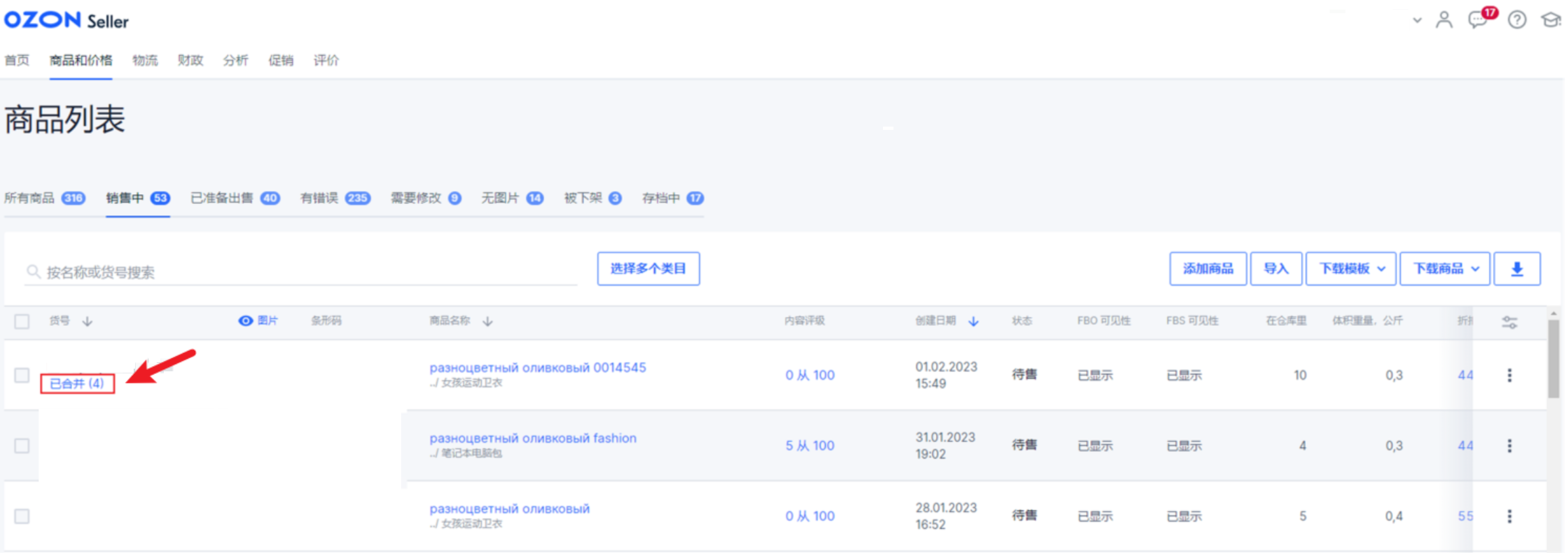Image resolution: width=1568 pixels, height=553 pixels.
Task: Check the box for the 0014545 product row
Action: [22, 375]
